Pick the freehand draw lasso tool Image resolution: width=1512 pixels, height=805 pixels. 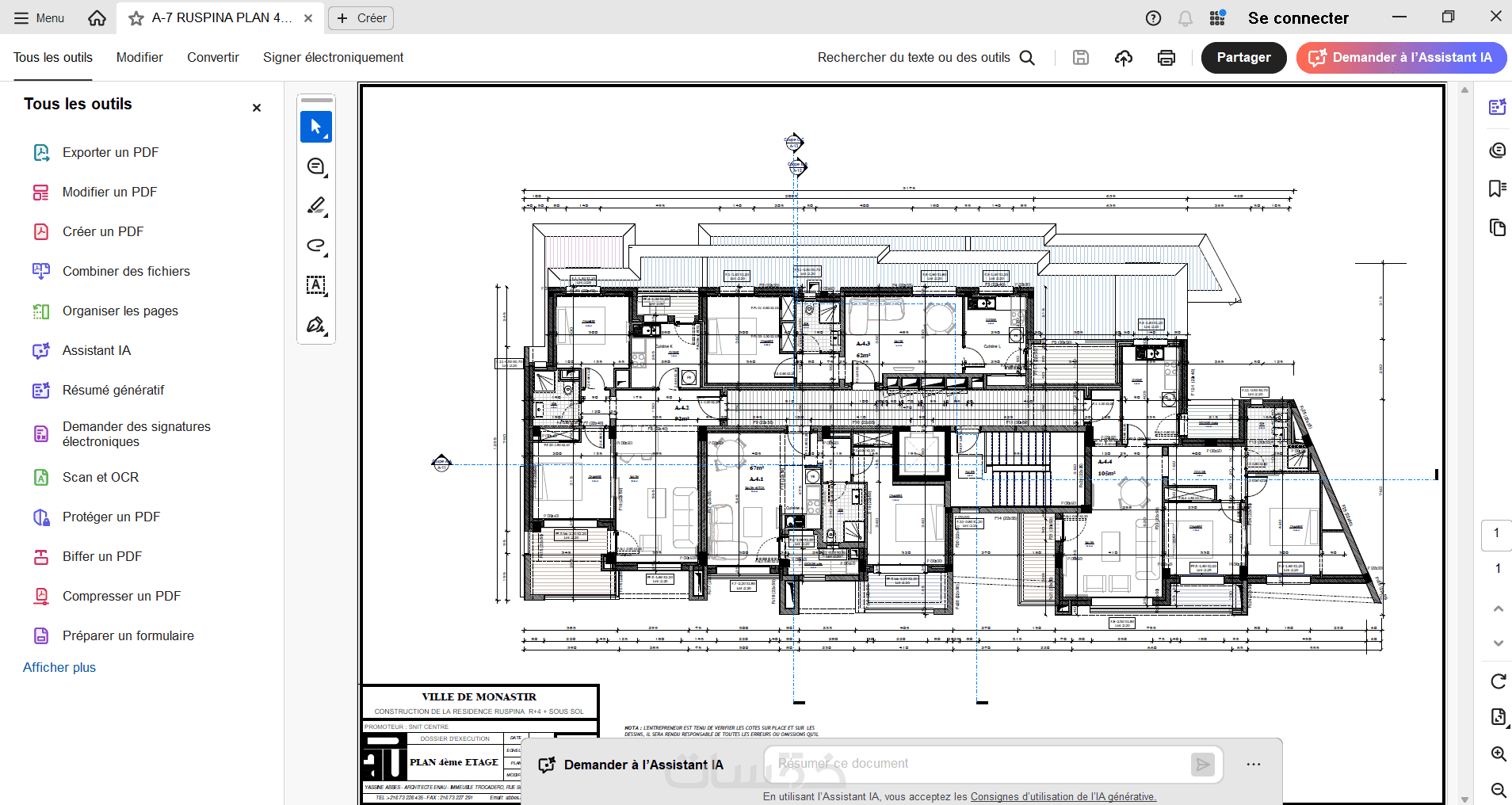tap(316, 246)
